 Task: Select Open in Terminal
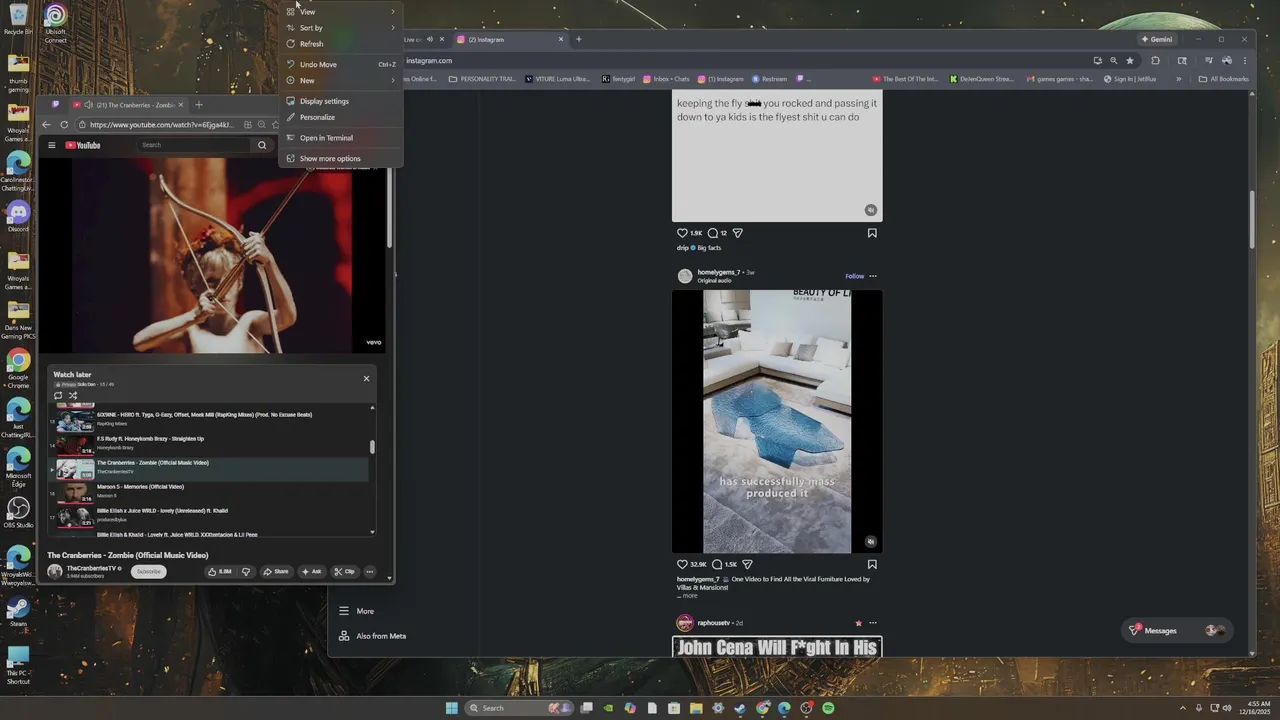(x=340, y=138)
